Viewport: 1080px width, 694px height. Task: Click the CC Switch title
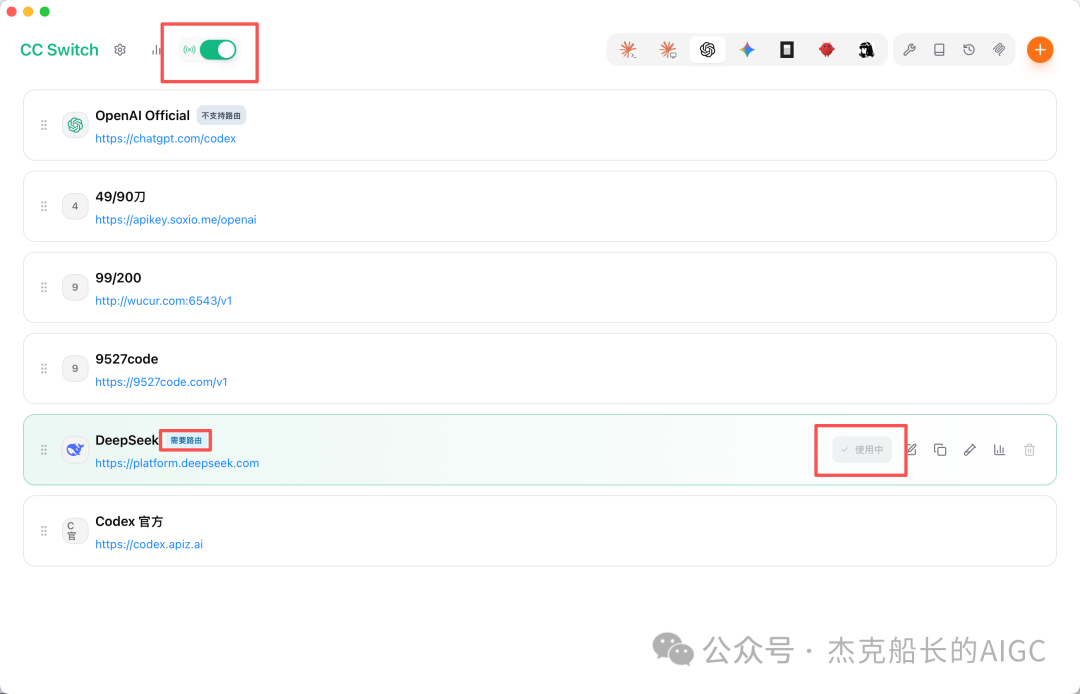click(x=59, y=50)
